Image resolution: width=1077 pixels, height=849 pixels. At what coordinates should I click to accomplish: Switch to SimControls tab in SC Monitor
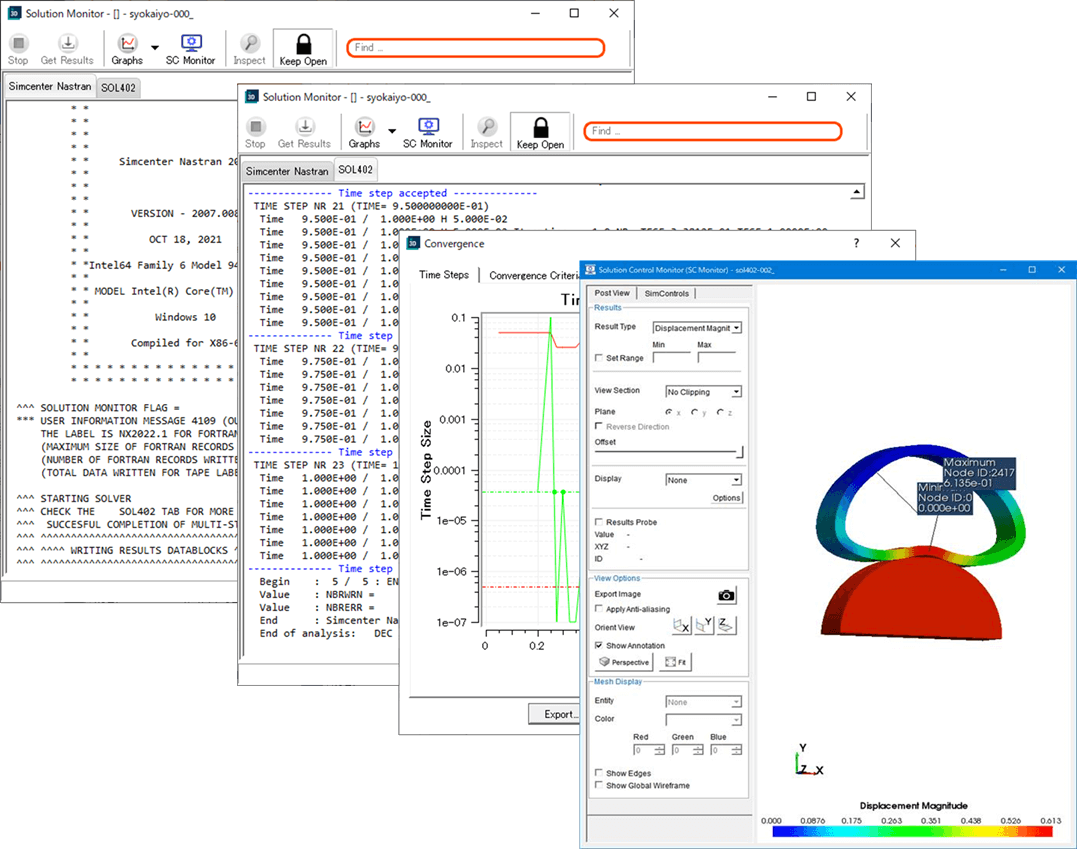pyautogui.click(x=666, y=293)
